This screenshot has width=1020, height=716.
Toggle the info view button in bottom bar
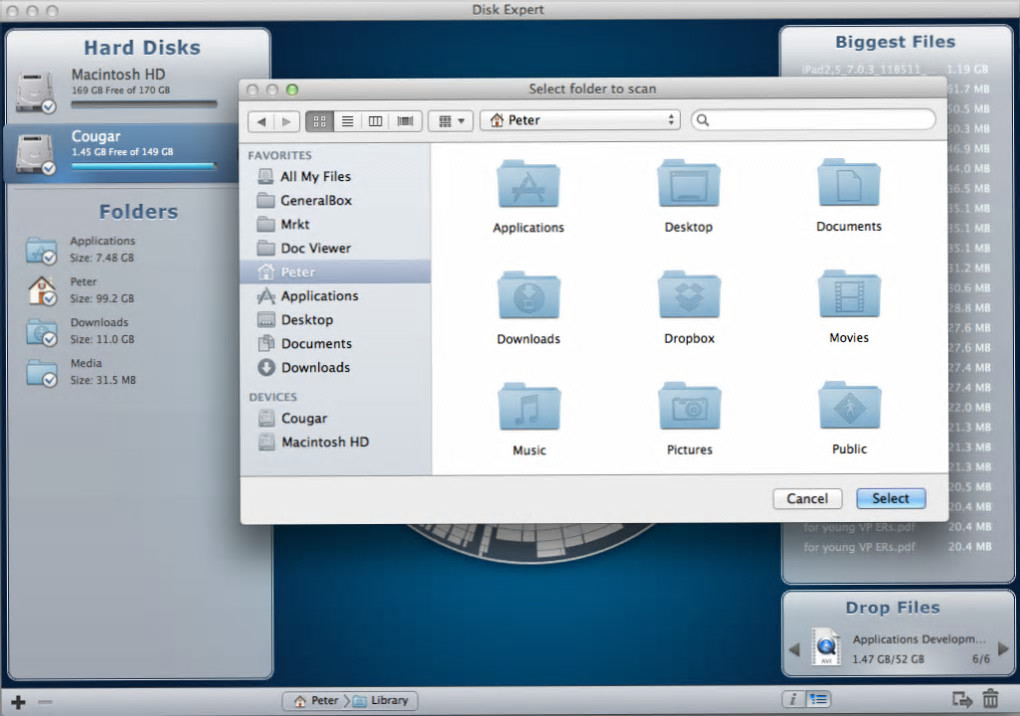click(793, 700)
